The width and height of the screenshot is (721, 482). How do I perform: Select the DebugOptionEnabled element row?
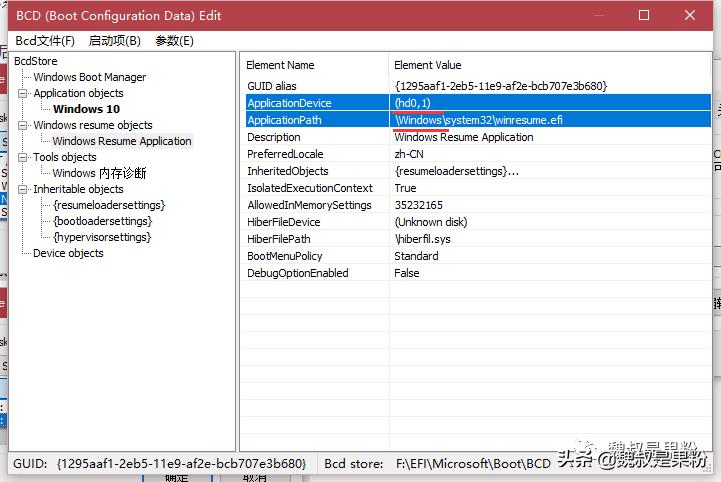[x=477, y=273]
